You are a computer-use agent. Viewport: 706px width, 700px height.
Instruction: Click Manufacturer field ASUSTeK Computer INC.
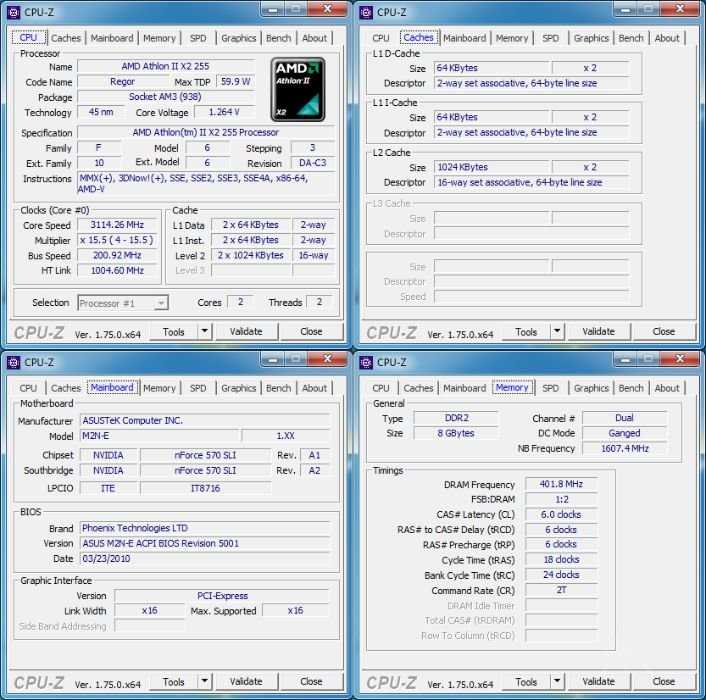[x=205, y=420]
